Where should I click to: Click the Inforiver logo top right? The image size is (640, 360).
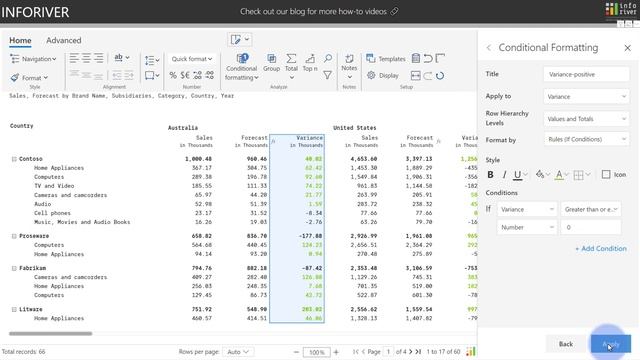(621, 9)
